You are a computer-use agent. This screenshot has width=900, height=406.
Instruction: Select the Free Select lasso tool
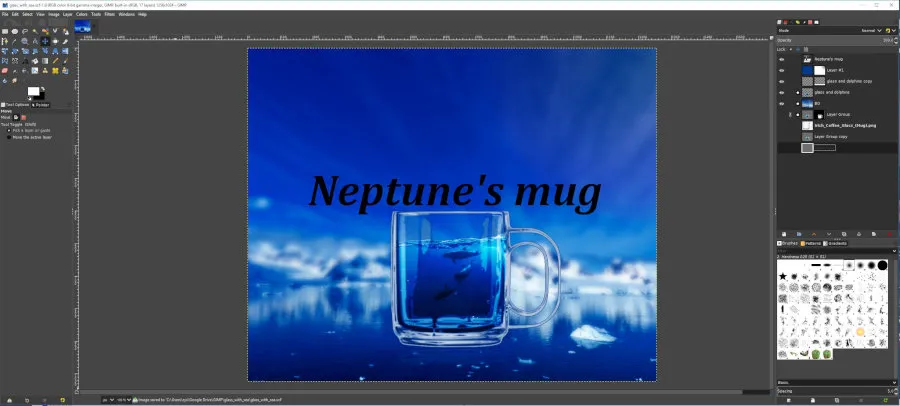25,31
